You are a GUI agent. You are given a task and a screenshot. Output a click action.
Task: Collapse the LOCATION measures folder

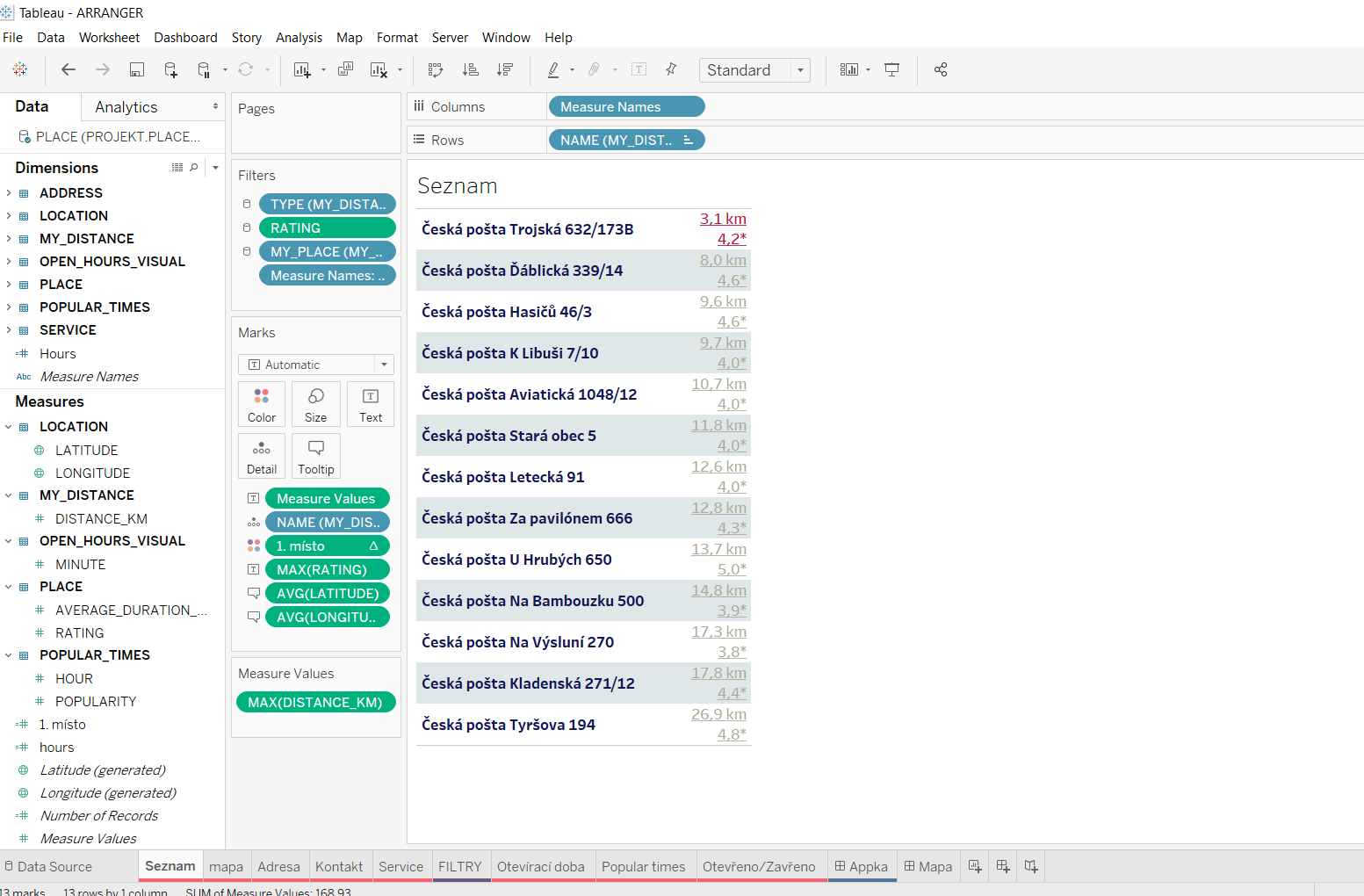tap(9, 426)
